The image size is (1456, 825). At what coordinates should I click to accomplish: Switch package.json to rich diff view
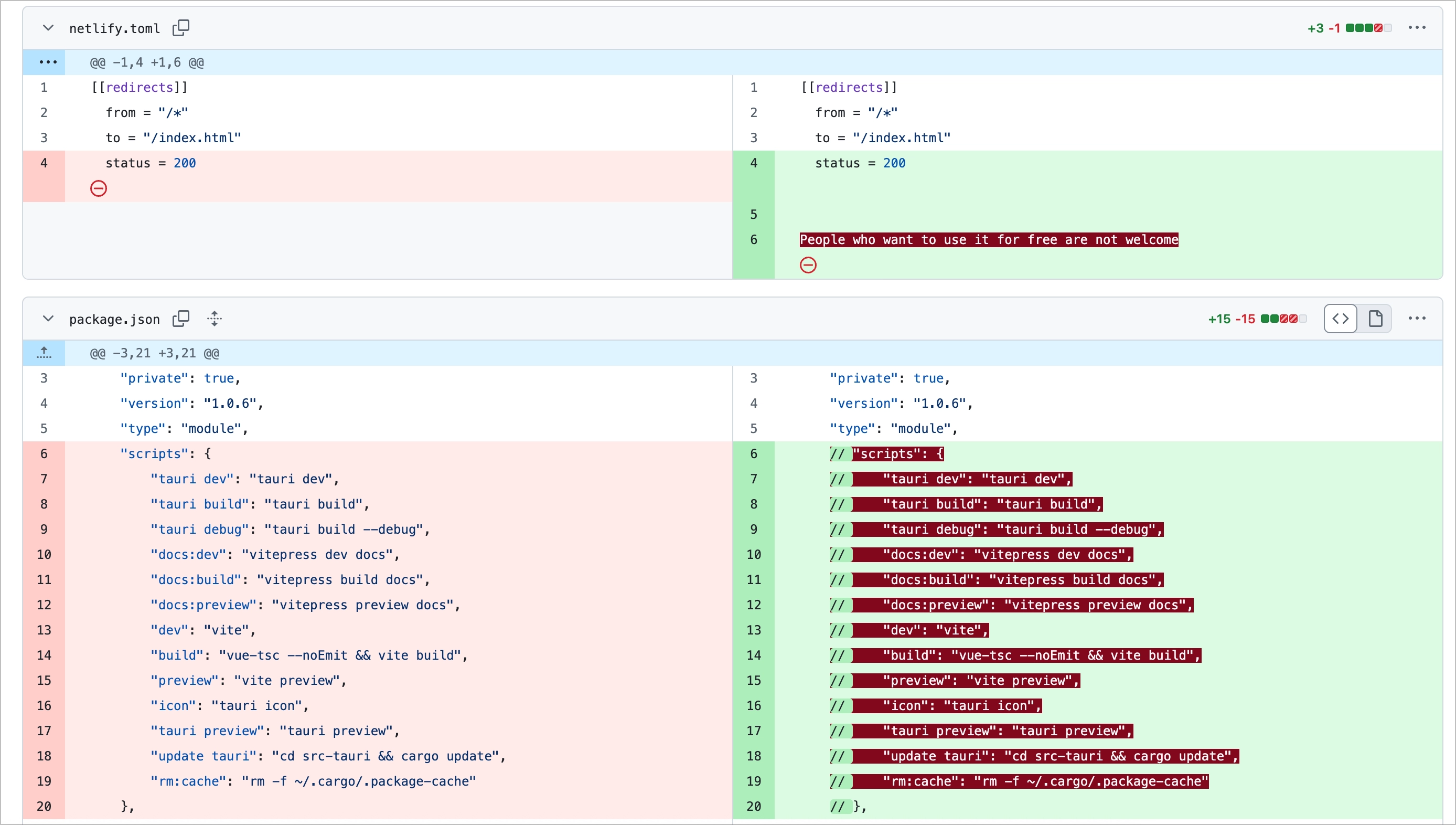[1375, 319]
